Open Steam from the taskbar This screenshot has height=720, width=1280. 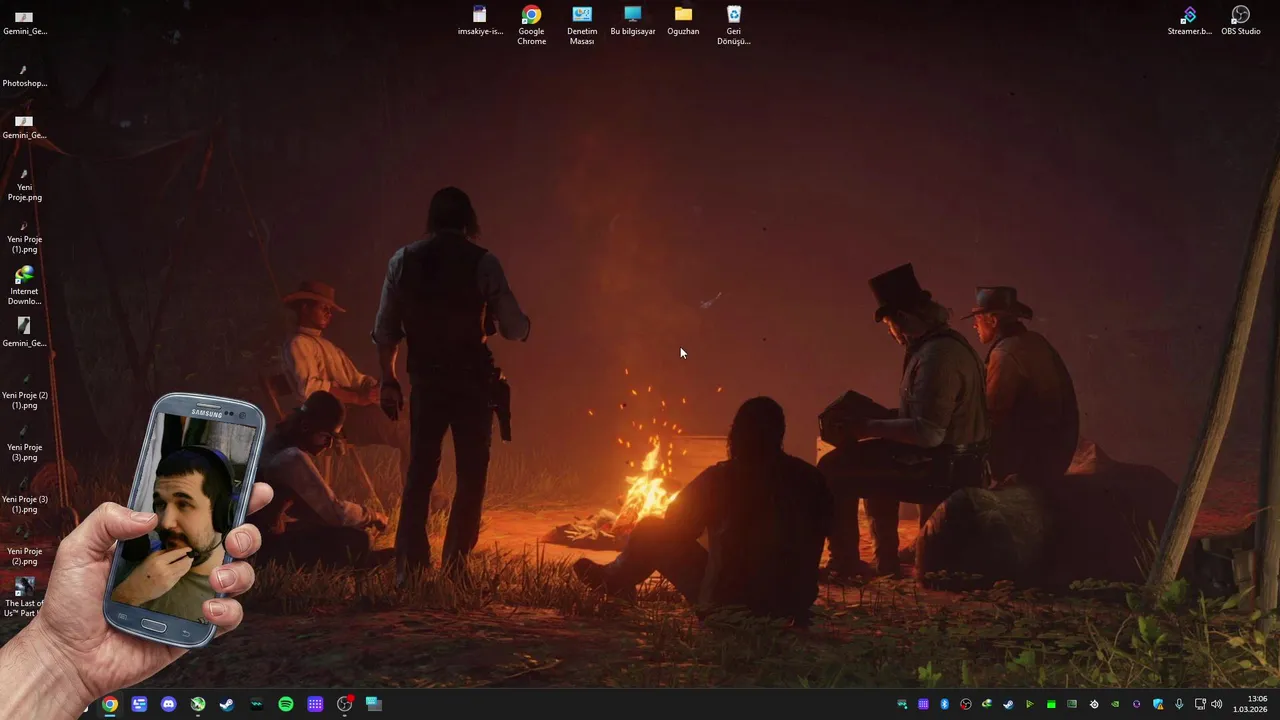(227, 704)
